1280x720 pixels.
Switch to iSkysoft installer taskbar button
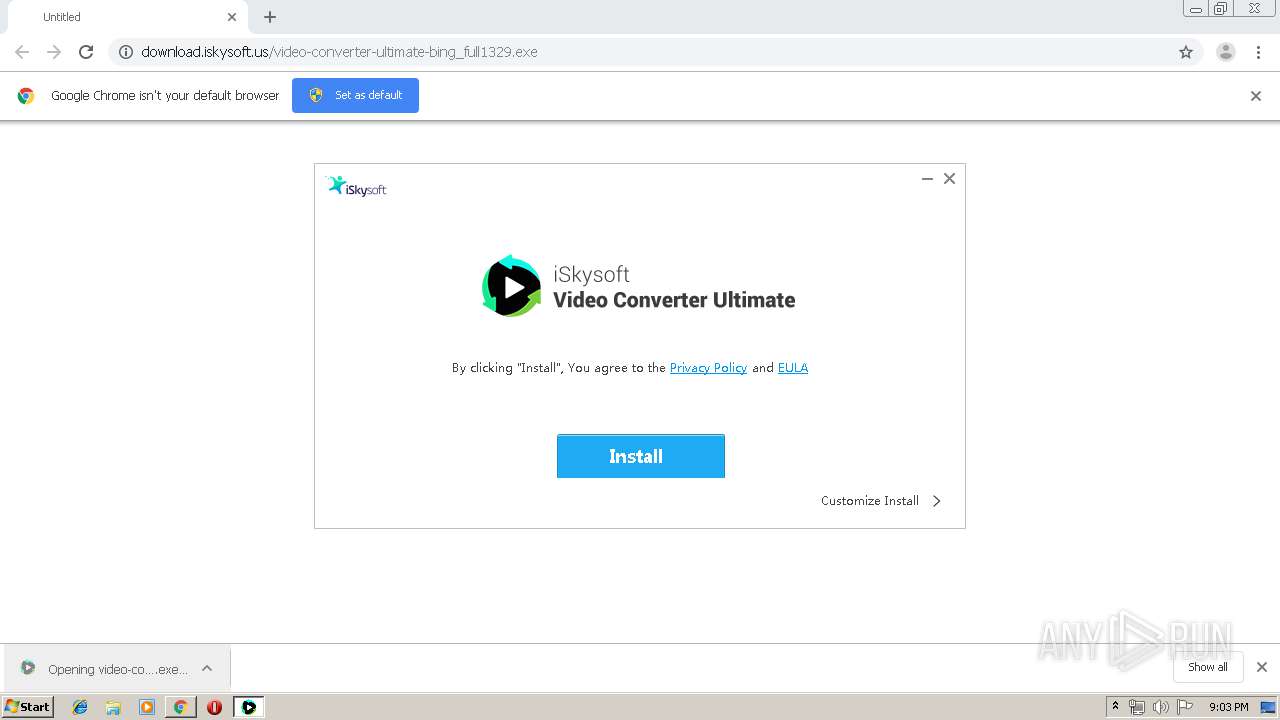(x=249, y=707)
